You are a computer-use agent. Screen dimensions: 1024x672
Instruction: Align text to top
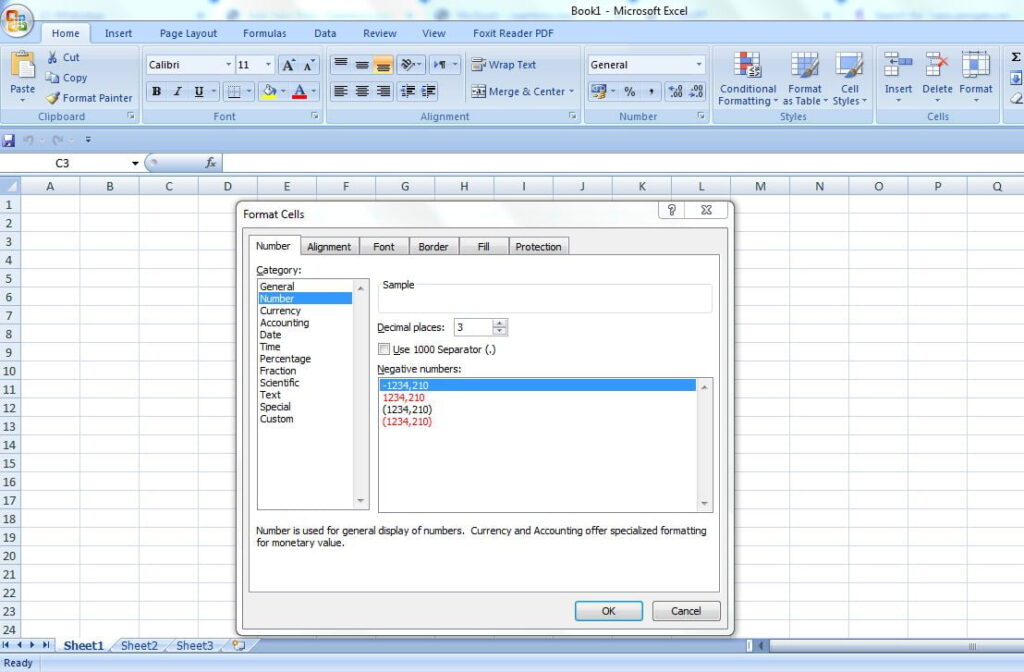click(x=341, y=64)
